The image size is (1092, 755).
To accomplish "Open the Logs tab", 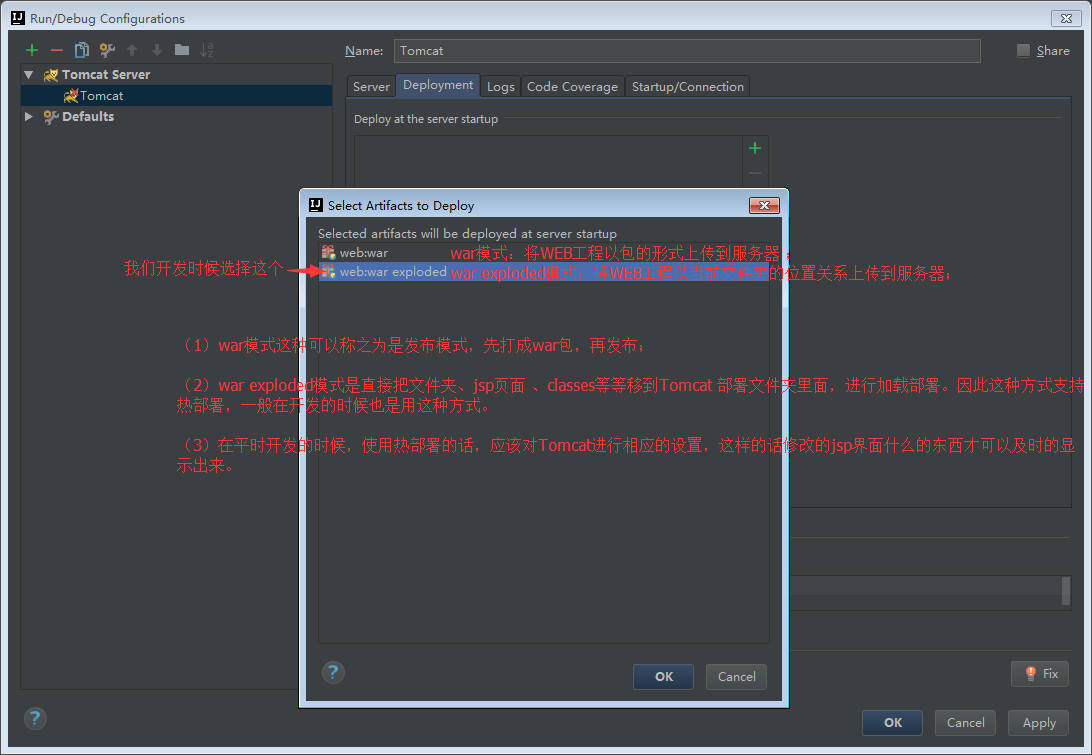I will tap(501, 86).
